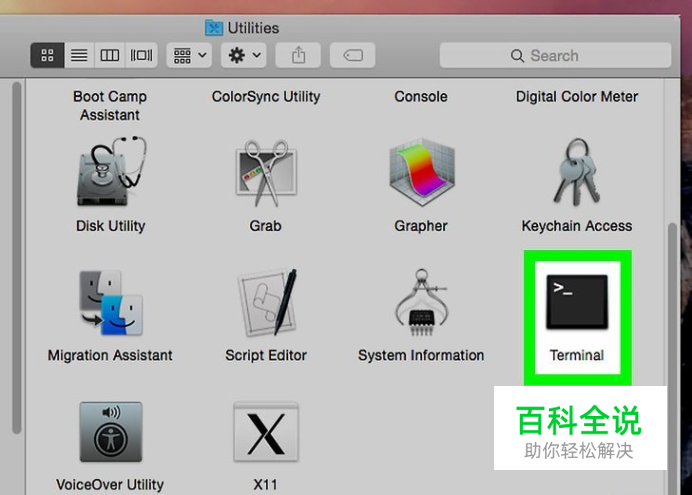Click the X11 name label
The image size is (692, 495).
pyautogui.click(x=265, y=484)
